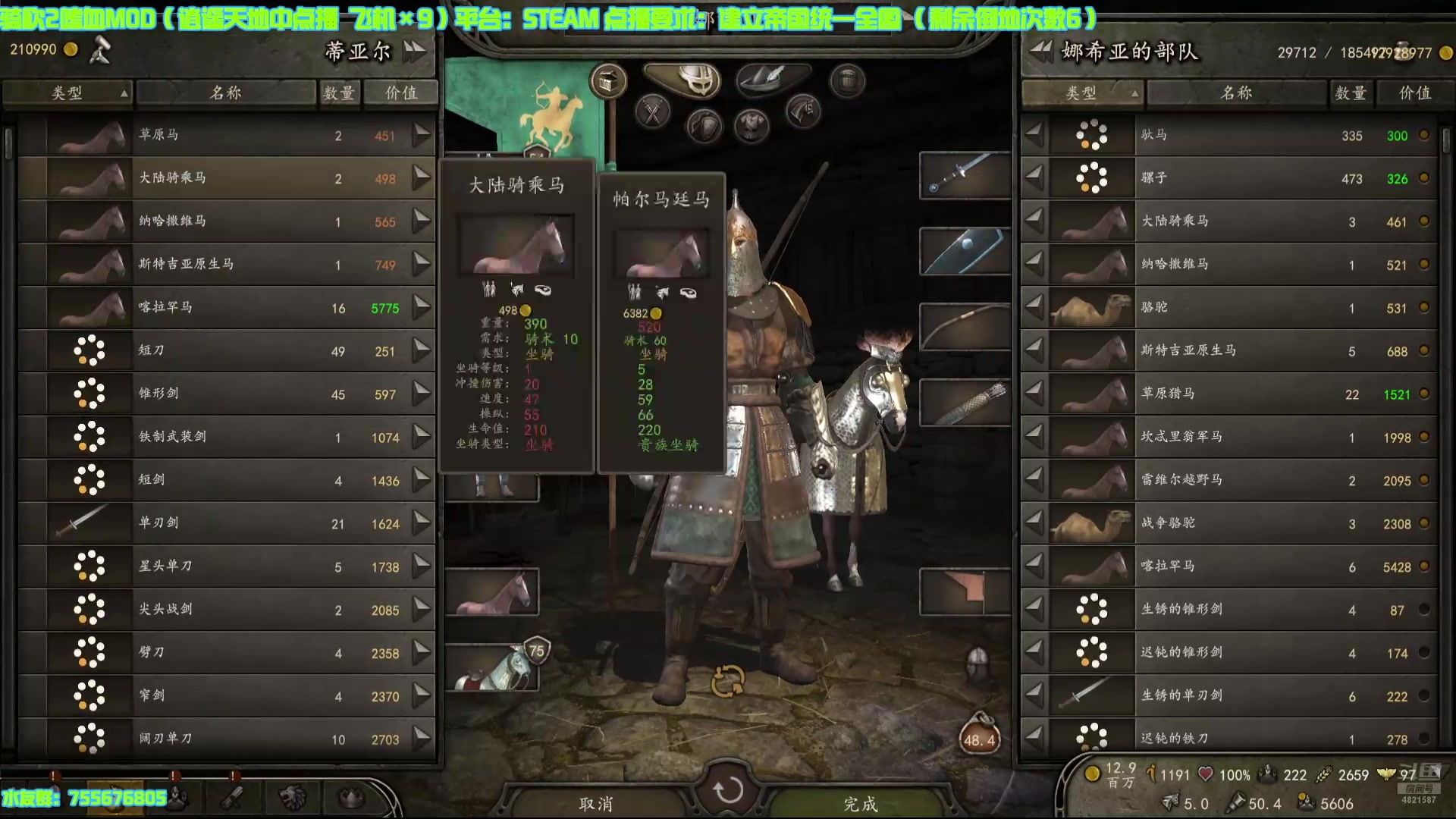Select the 尖头战剑 row
1456x819 pixels.
click(227, 610)
